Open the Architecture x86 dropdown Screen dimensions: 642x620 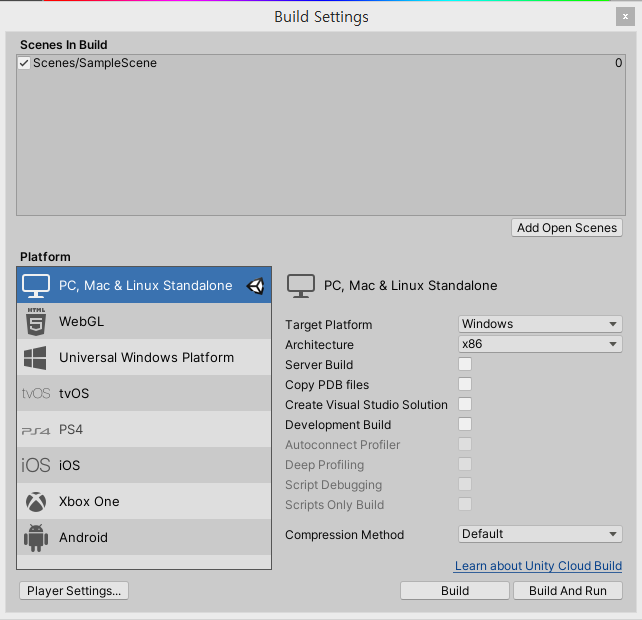[540, 344]
